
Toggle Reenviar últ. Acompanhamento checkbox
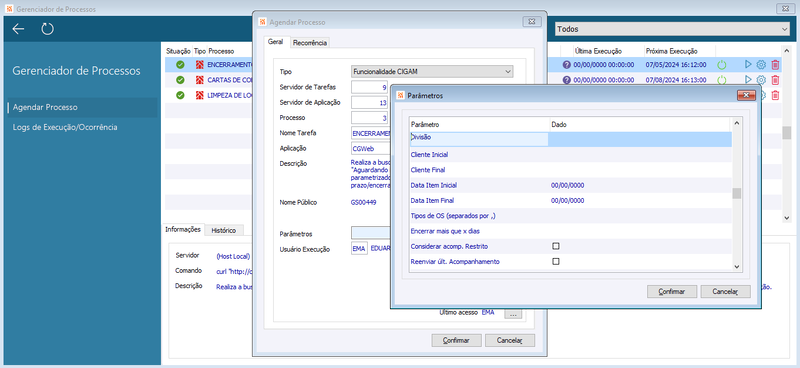click(x=556, y=261)
